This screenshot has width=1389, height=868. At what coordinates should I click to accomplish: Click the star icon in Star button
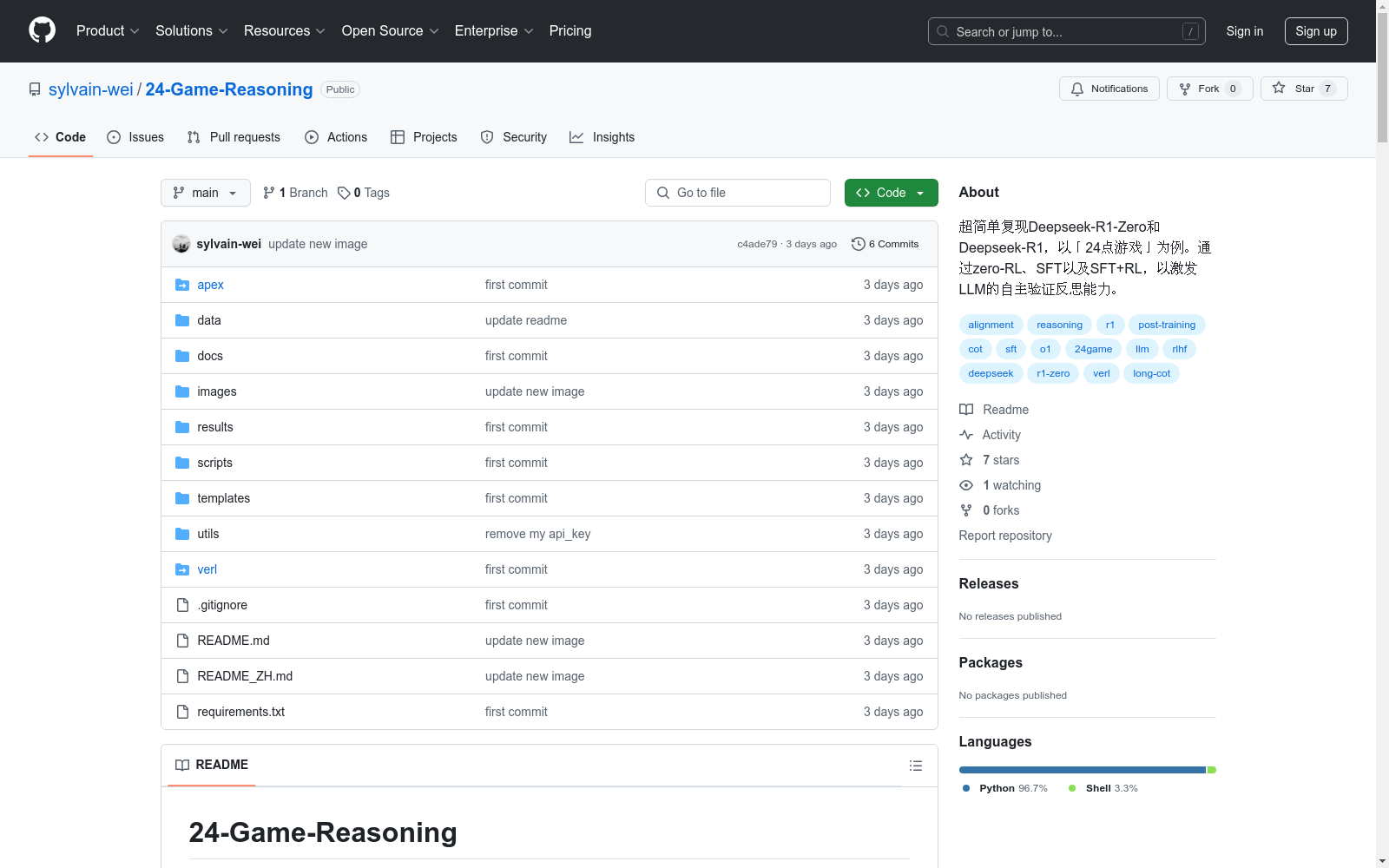tap(1279, 88)
